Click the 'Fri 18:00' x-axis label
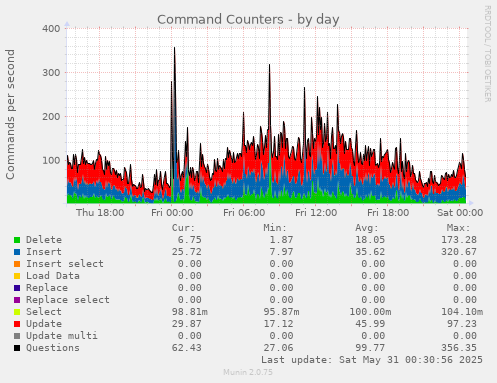497x383 pixels. 388,213
